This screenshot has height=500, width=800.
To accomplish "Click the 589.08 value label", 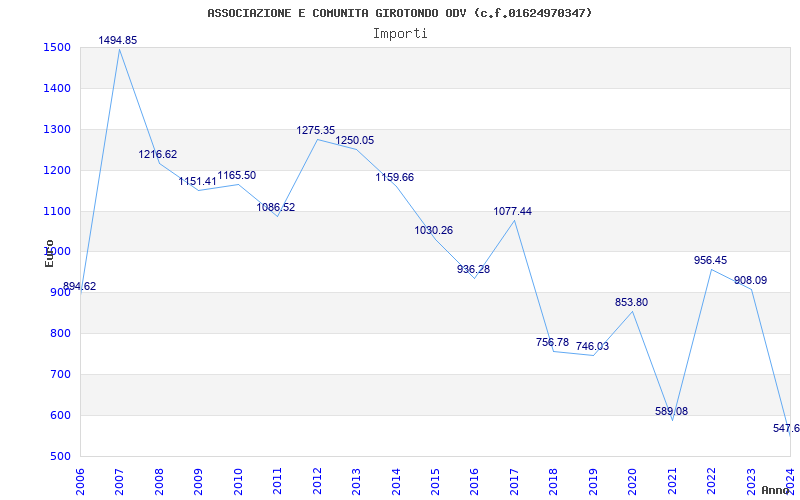I will tap(671, 411).
